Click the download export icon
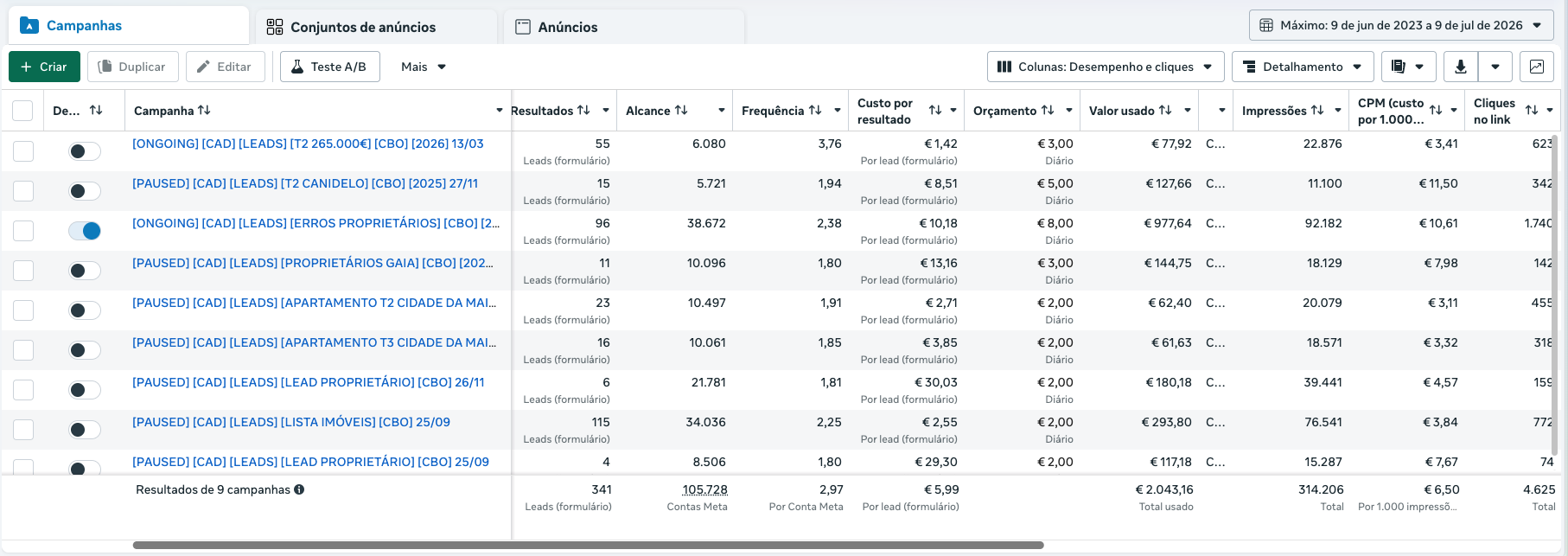 pos(1461,67)
